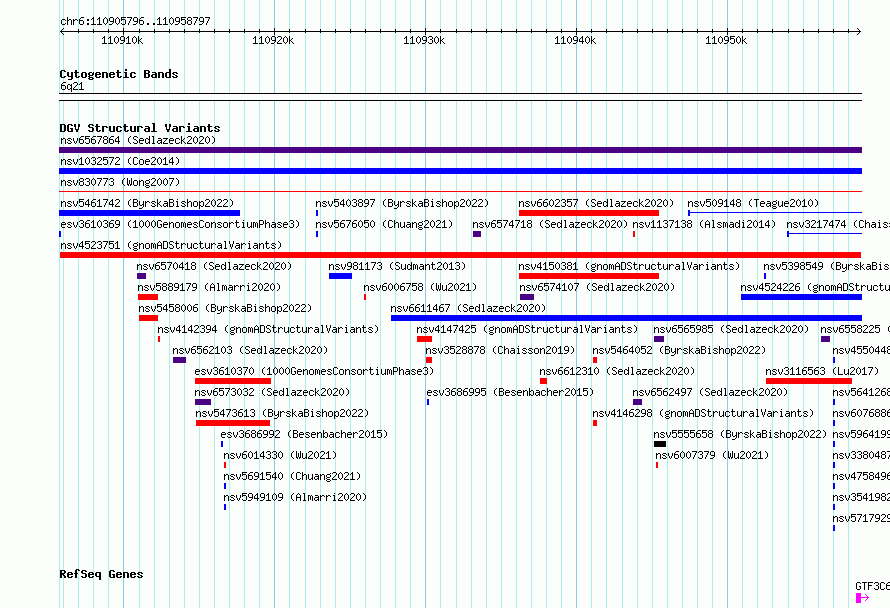Click the 110930k ruler position

coord(424,41)
